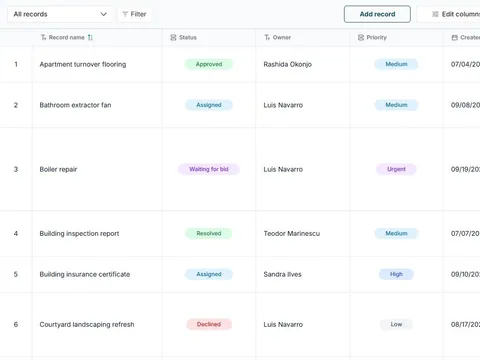
Task: Select row number 6
Action: [16, 324]
